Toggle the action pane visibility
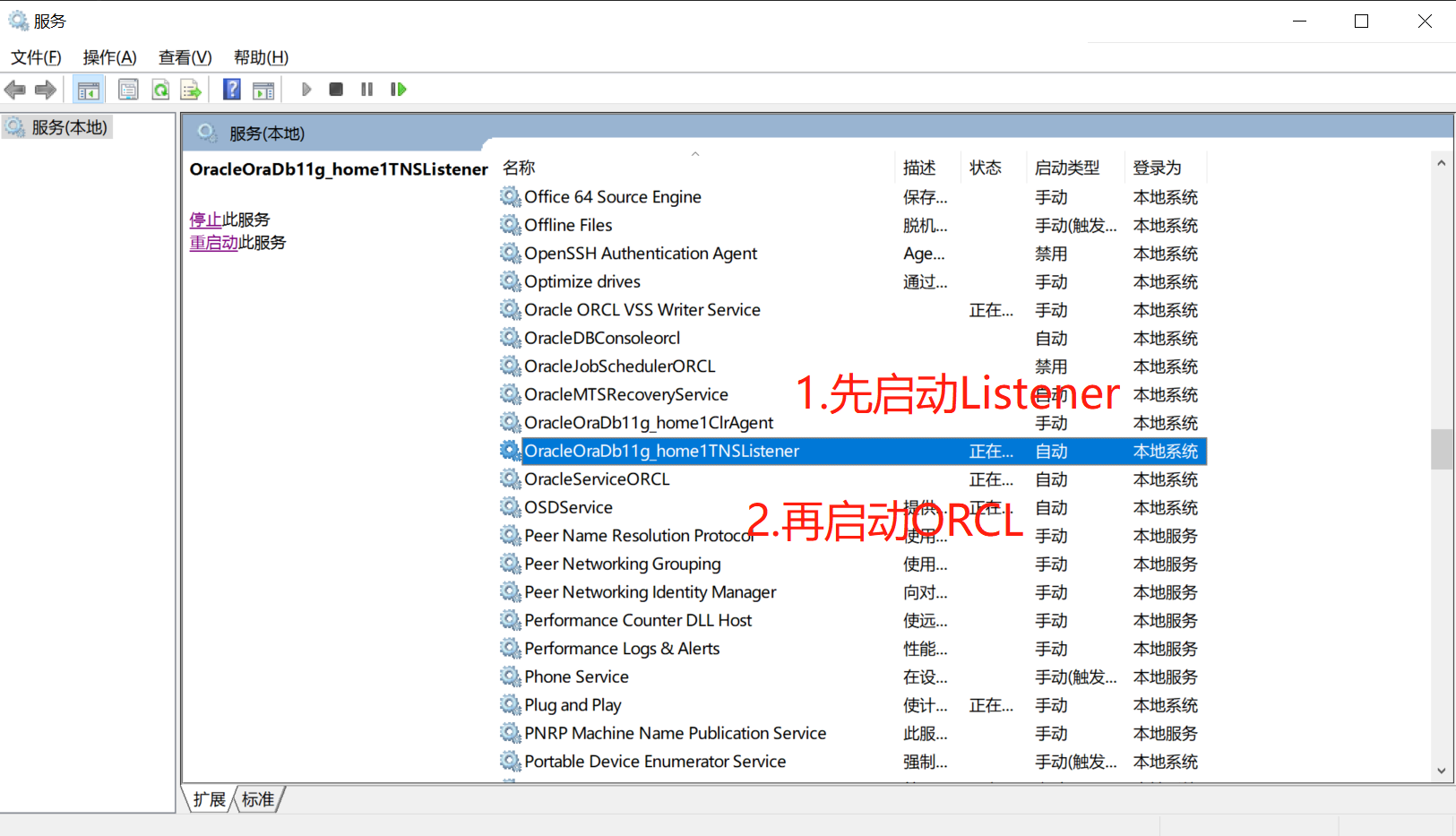The width and height of the screenshot is (1456, 836). pyautogui.click(x=263, y=89)
